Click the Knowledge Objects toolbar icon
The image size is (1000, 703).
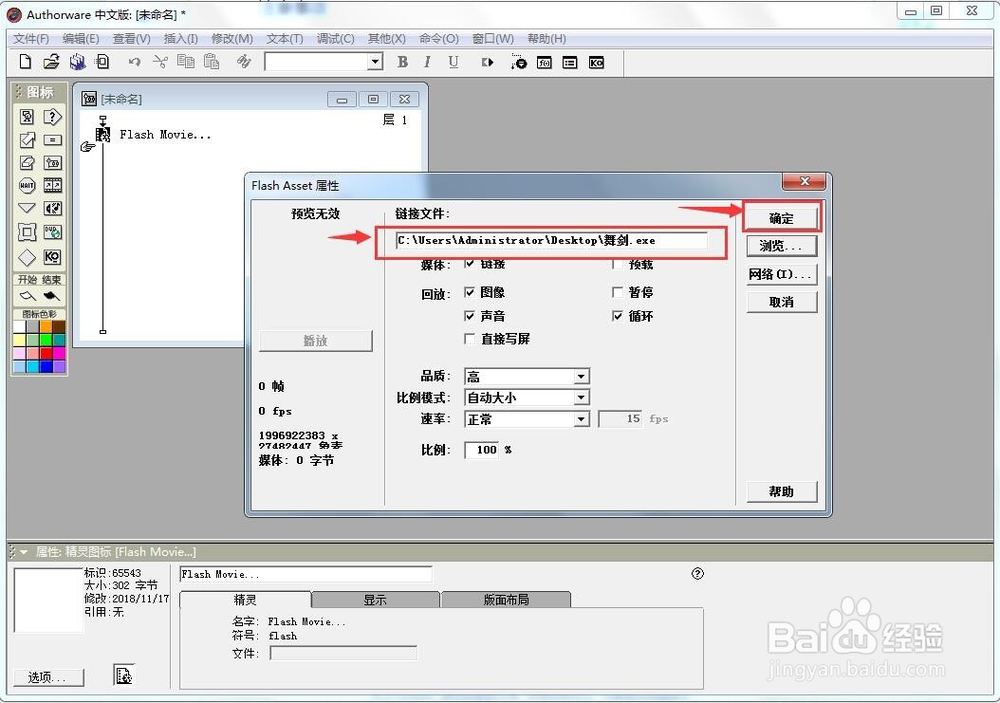[596, 62]
